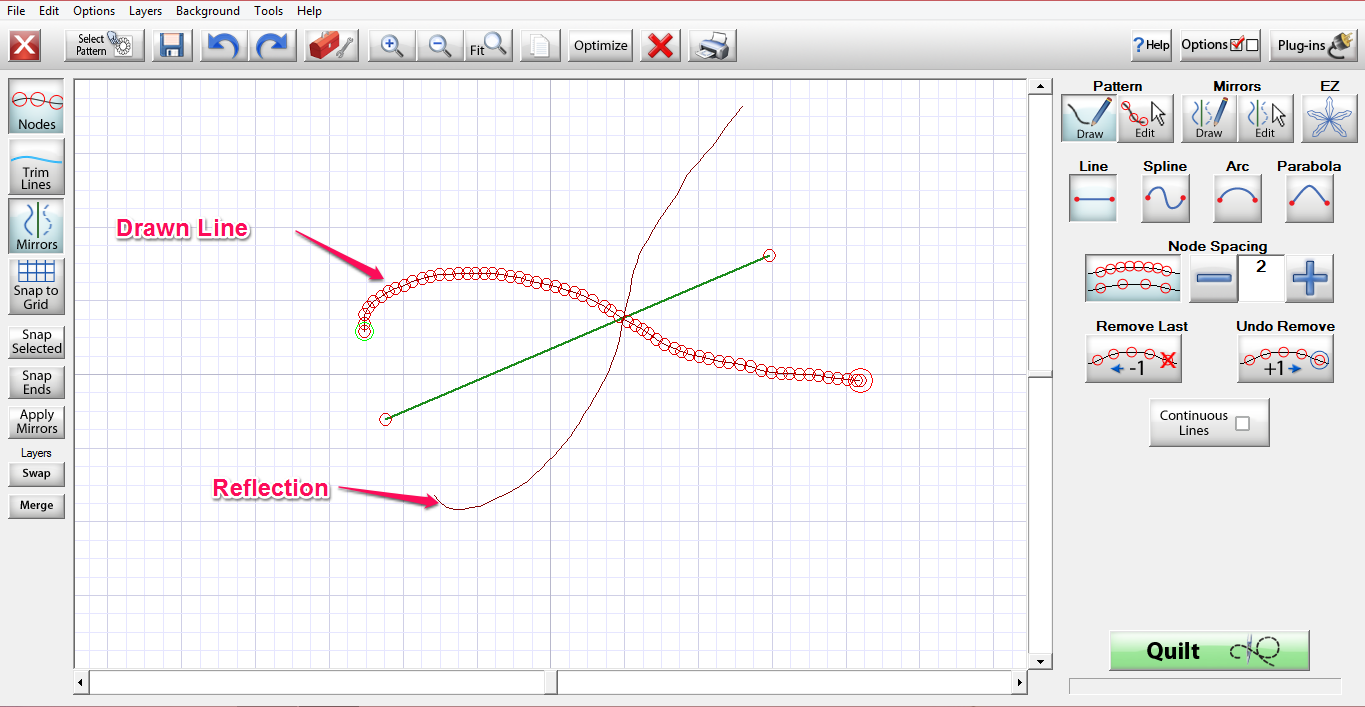This screenshot has height=707, width=1365.
Task: Fit the pattern to view
Action: 488,46
